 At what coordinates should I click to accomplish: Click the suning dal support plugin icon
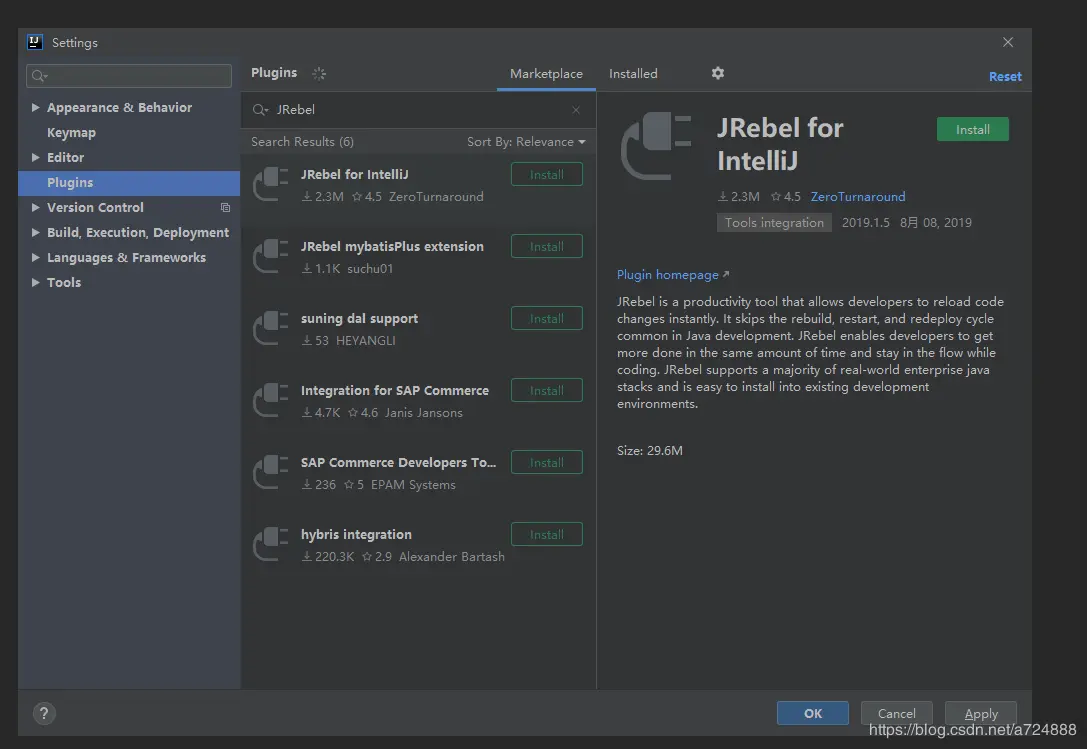[270, 329]
